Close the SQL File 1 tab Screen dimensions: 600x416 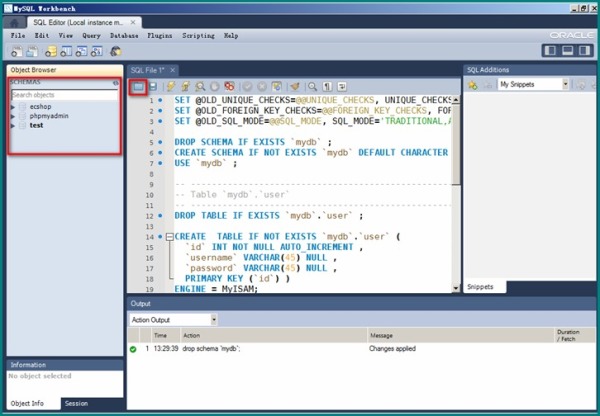tap(173, 70)
